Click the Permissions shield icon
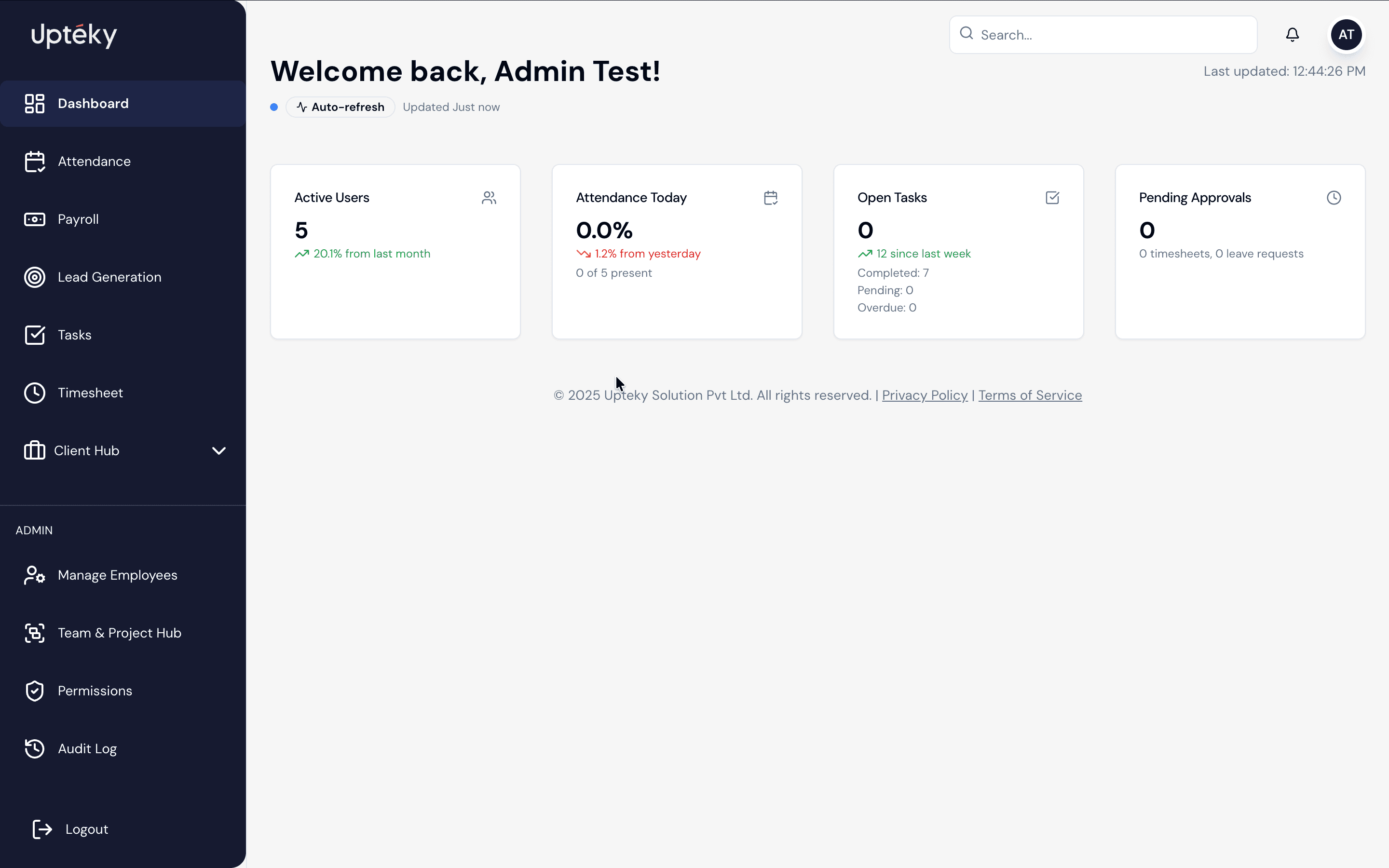This screenshot has height=868, width=1389. point(34,691)
